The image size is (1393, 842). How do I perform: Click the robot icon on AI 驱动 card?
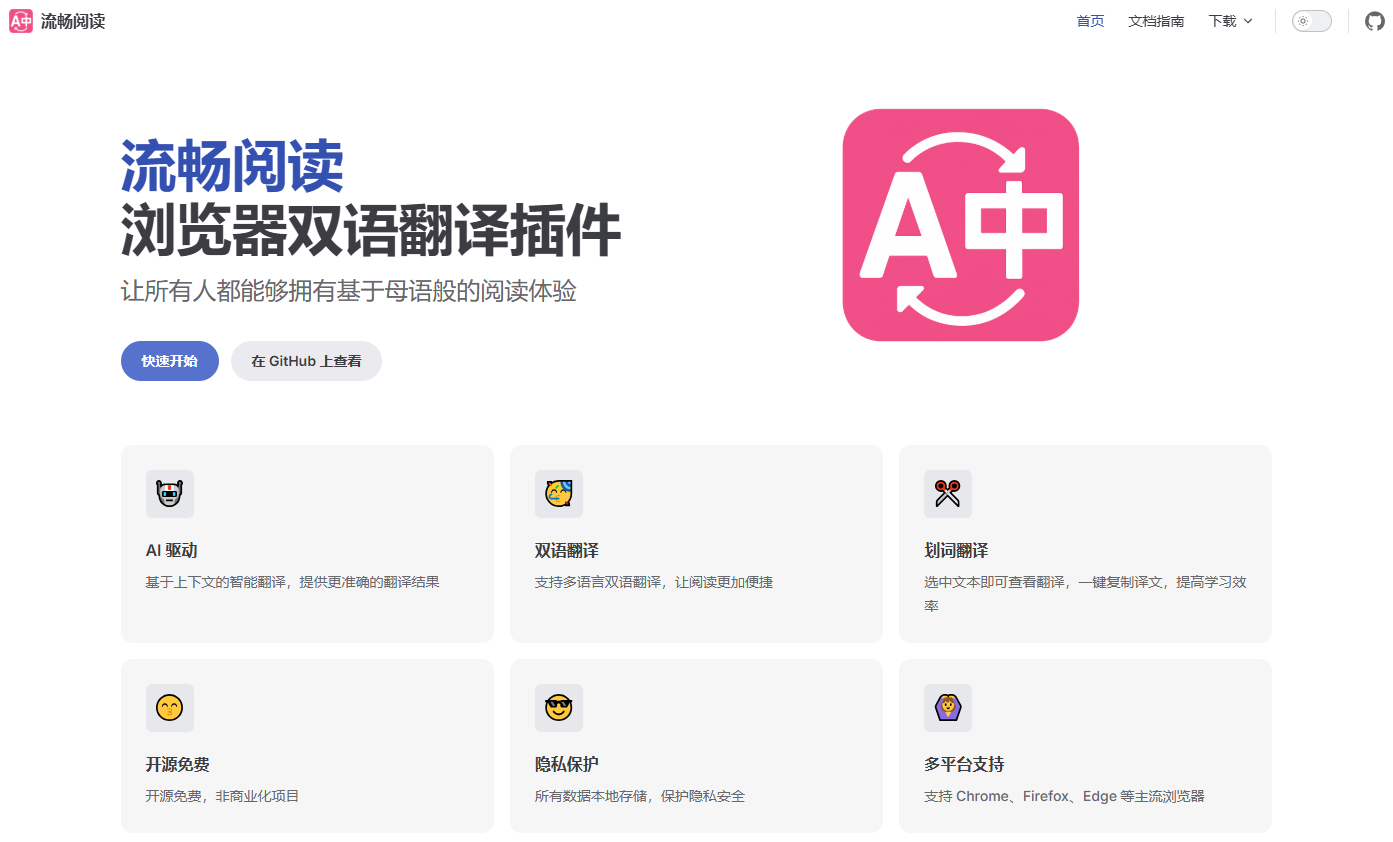coord(169,494)
